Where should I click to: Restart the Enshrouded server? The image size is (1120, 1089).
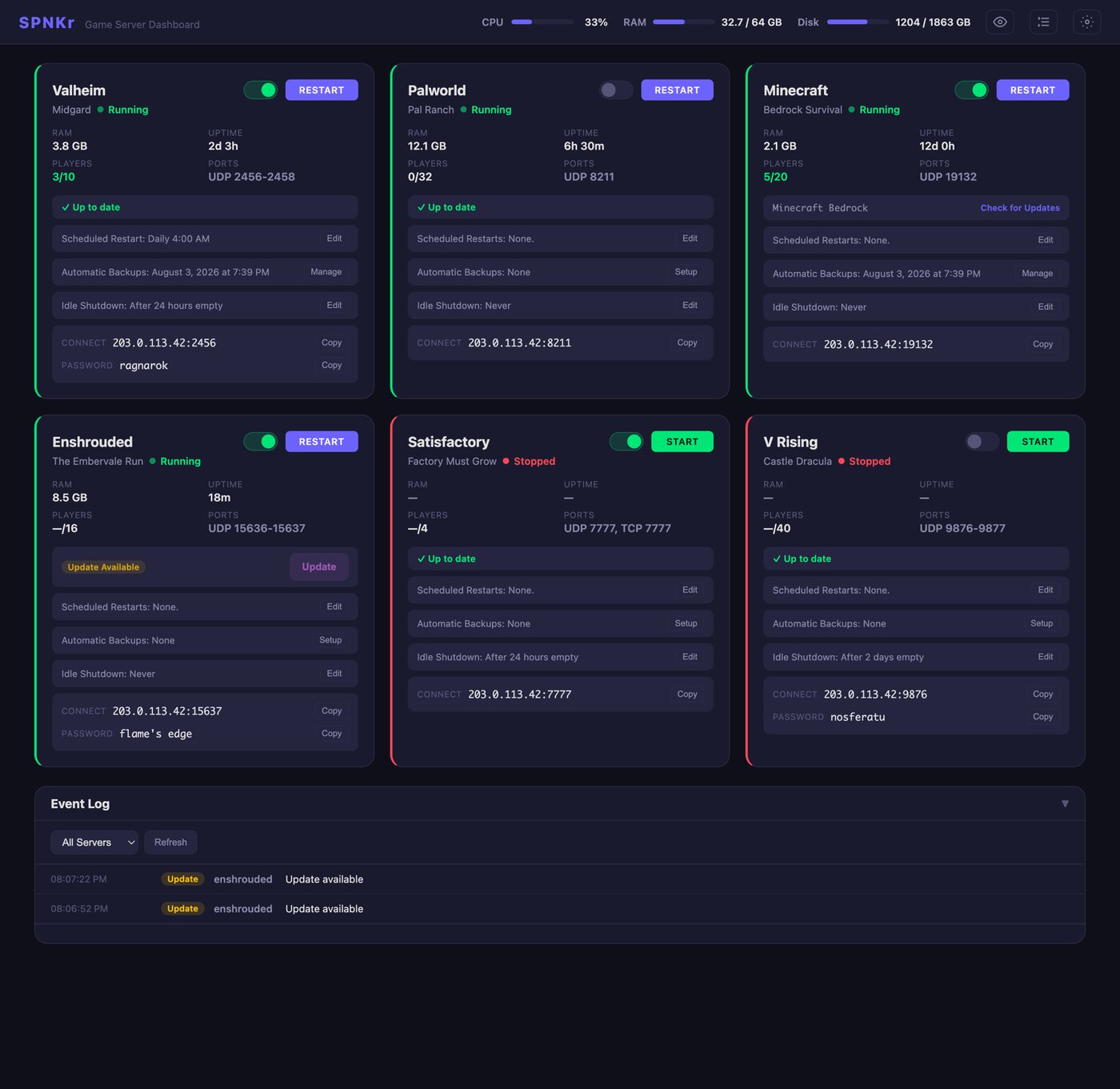point(322,442)
